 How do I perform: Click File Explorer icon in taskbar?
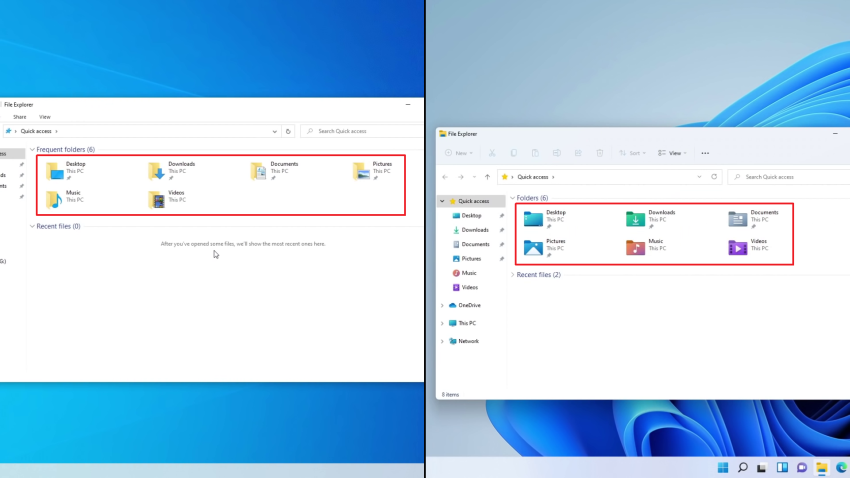(x=822, y=467)
